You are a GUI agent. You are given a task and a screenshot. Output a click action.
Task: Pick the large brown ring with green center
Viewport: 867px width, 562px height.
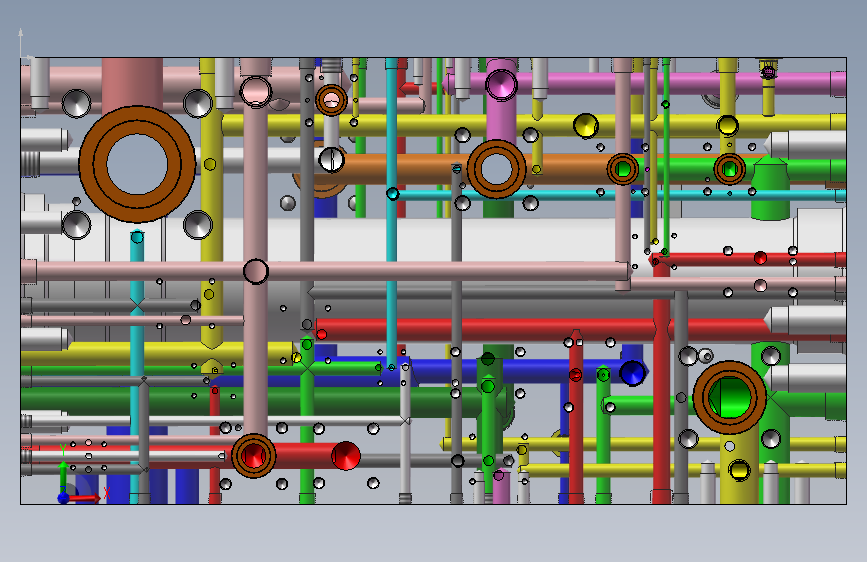730,397
